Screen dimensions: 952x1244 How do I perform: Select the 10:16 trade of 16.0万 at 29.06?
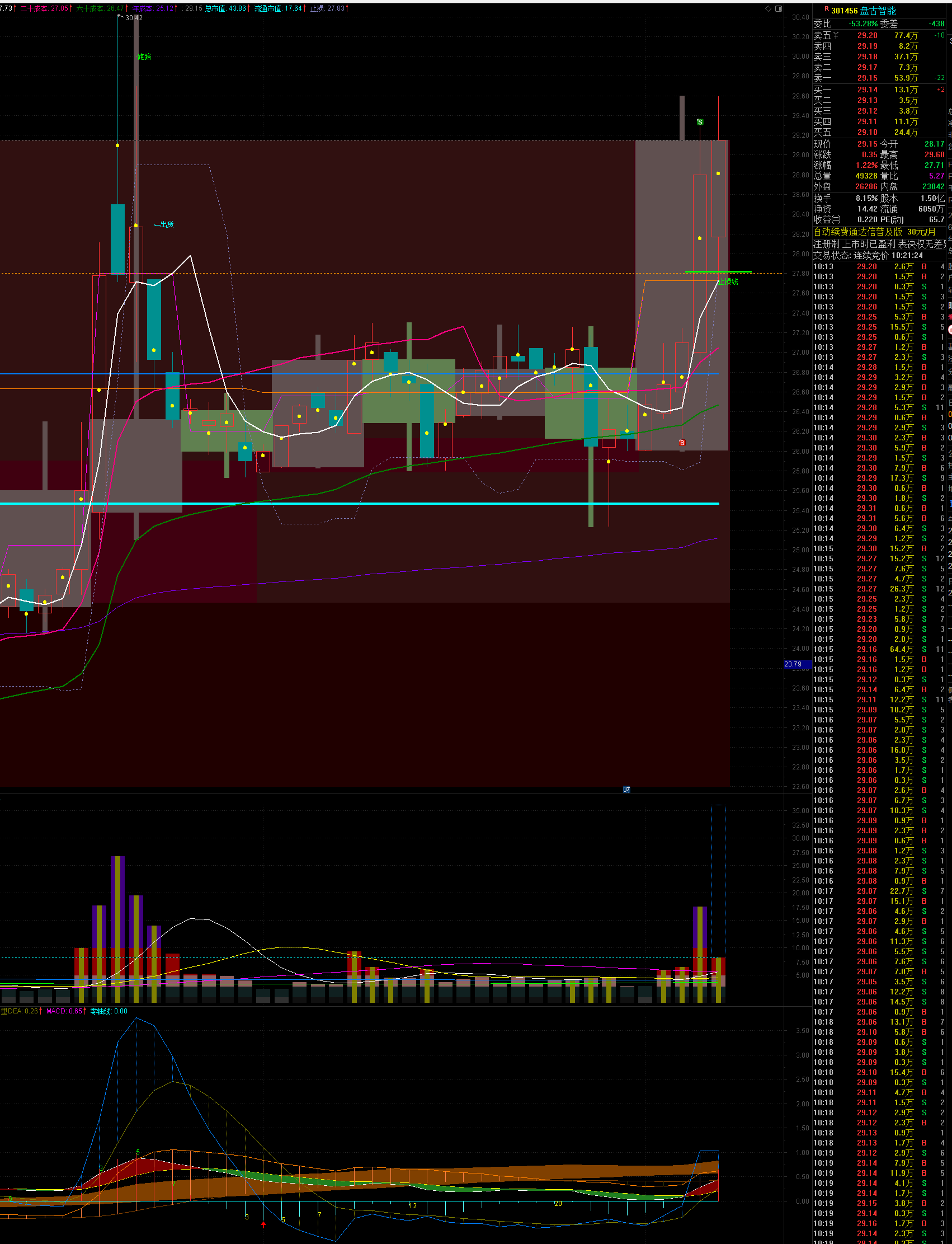tap(879, 750)
